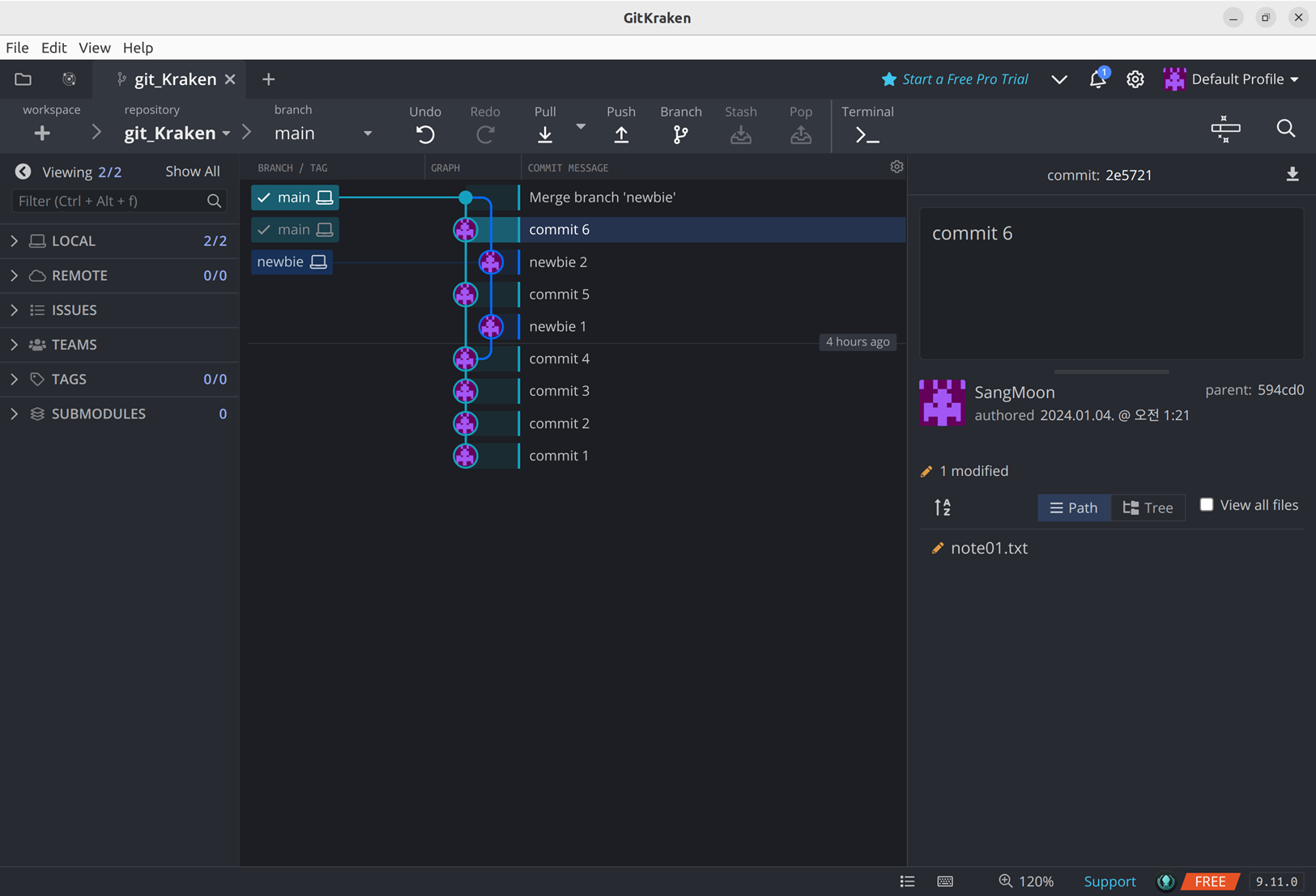Viewport: 1316px width, 896px height.
Task: Open the command palette wand icon
Action: (x=1225, y=129)
